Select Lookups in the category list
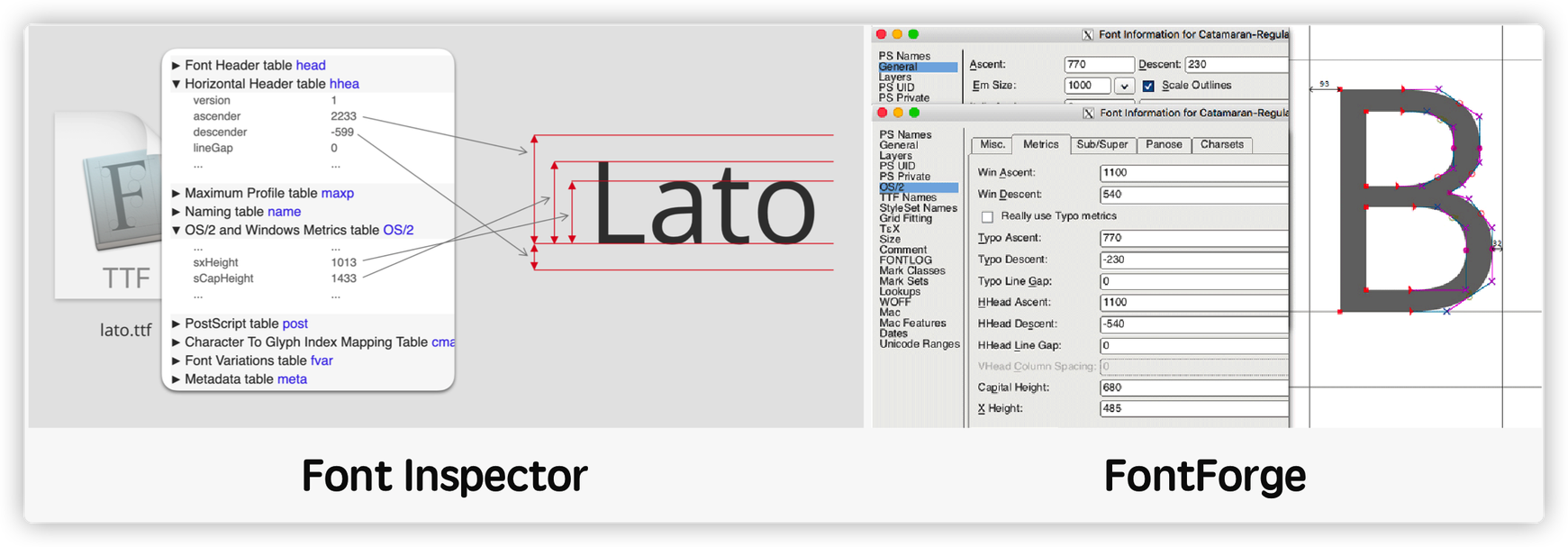Image resolution: width=1568 pixels, height=547 pixels. click(900, 292)
